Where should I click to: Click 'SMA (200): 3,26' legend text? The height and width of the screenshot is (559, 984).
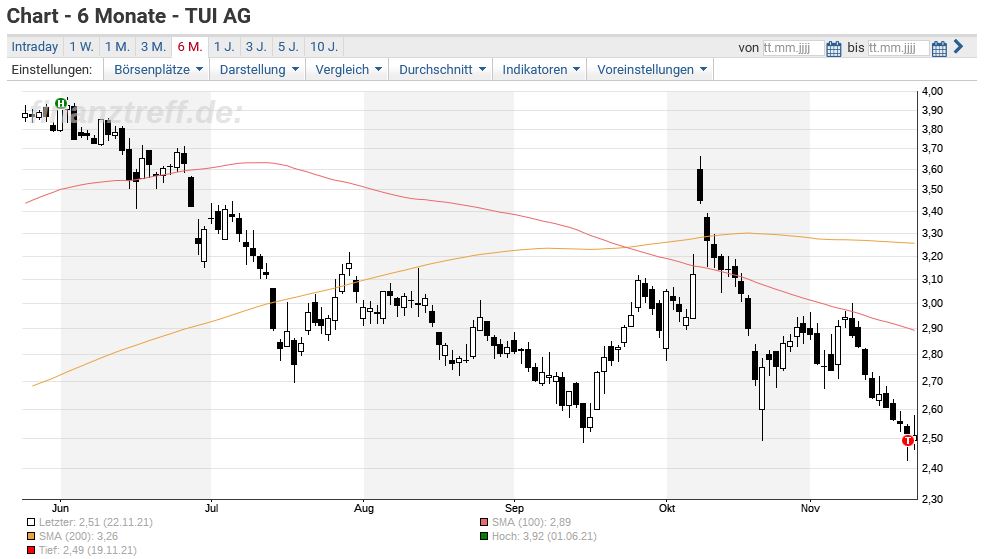78,536
